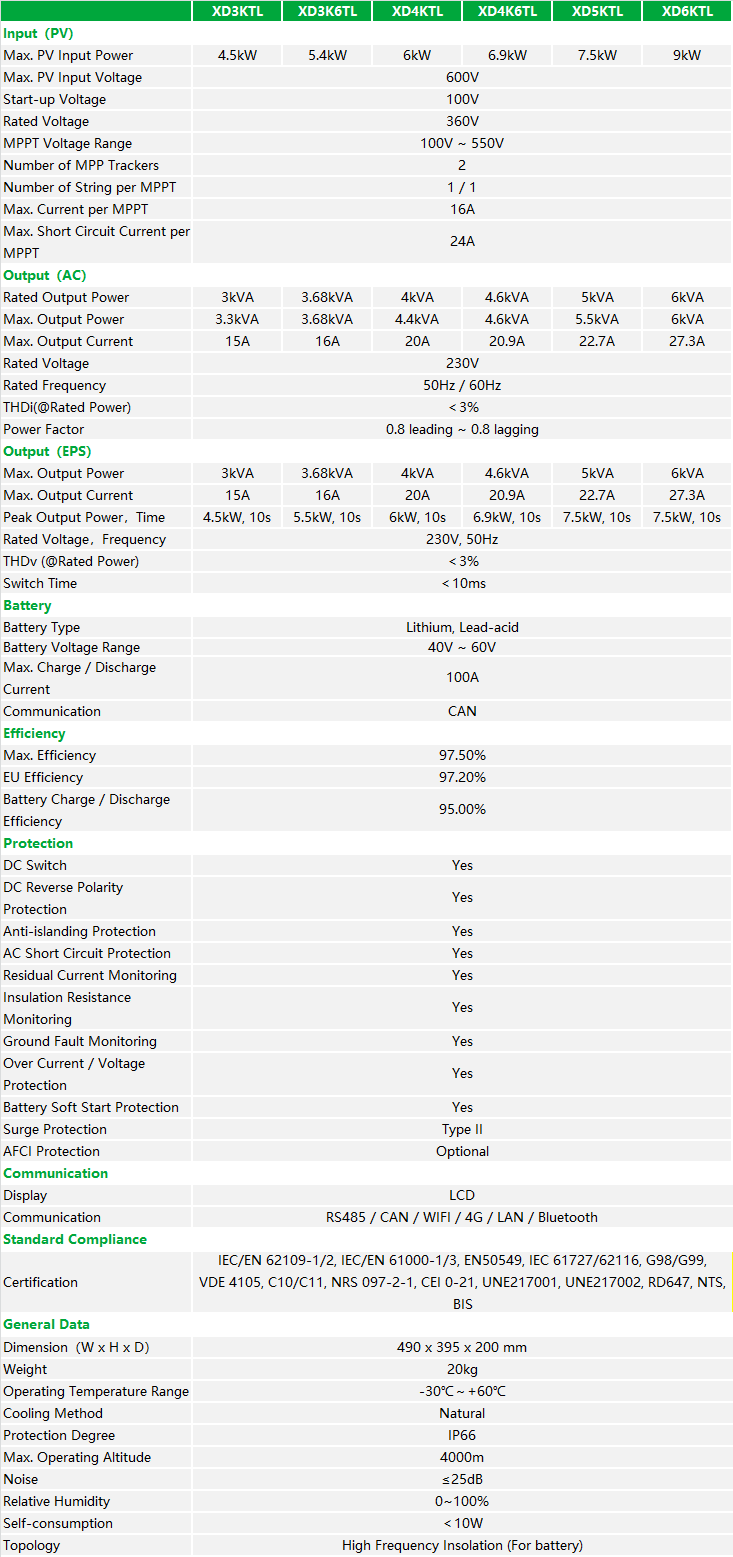Click the 9kW PV input power cell

[x=687, y=55]
